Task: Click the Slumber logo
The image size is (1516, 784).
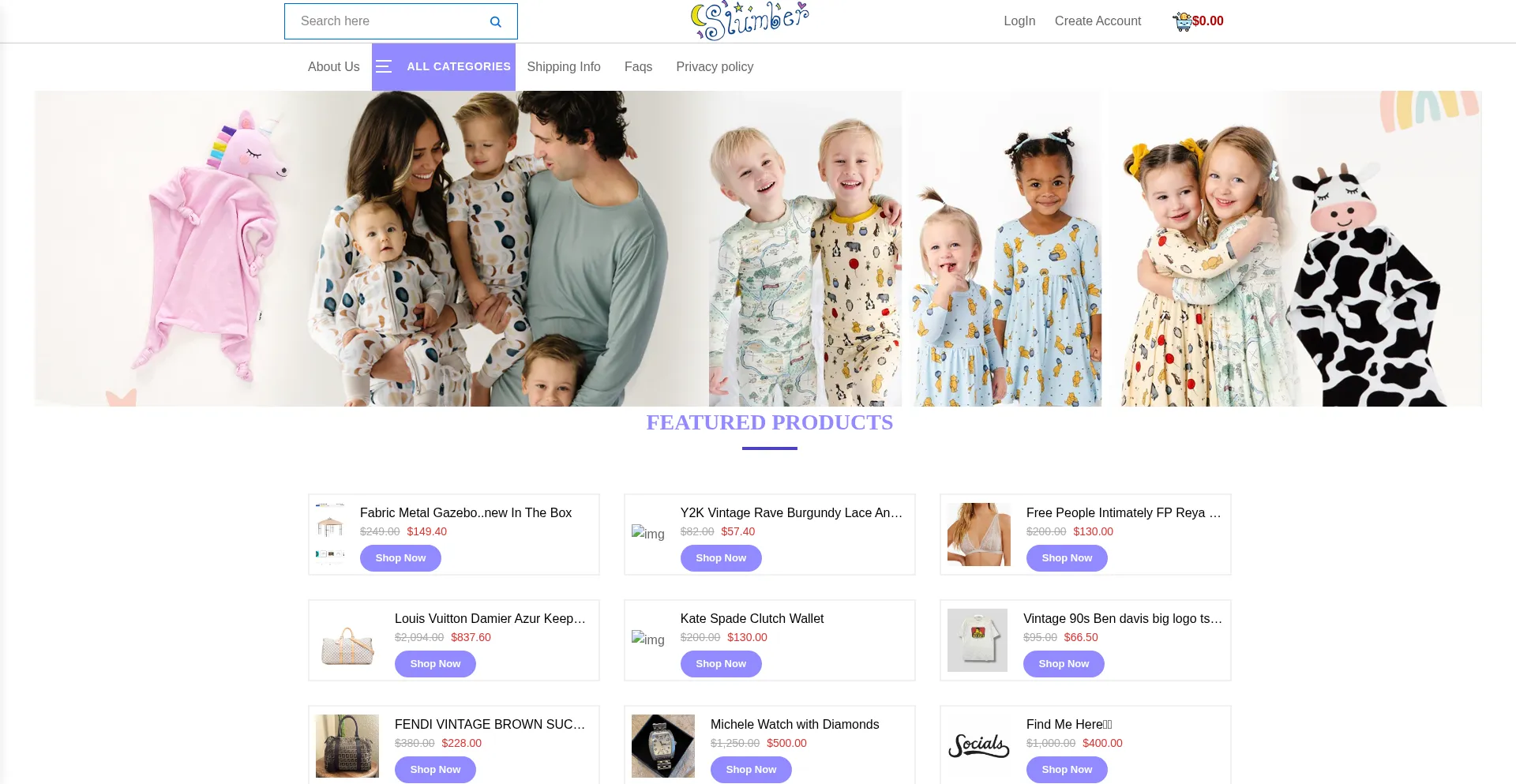Action: pos(749,21)
